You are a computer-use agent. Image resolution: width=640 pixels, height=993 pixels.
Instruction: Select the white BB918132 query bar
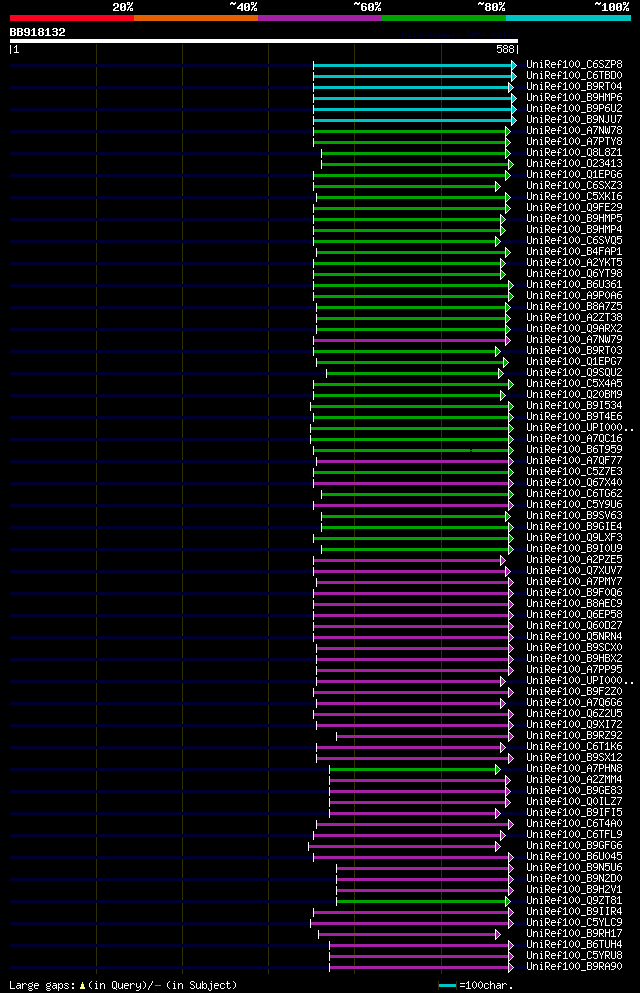point(264,41)
